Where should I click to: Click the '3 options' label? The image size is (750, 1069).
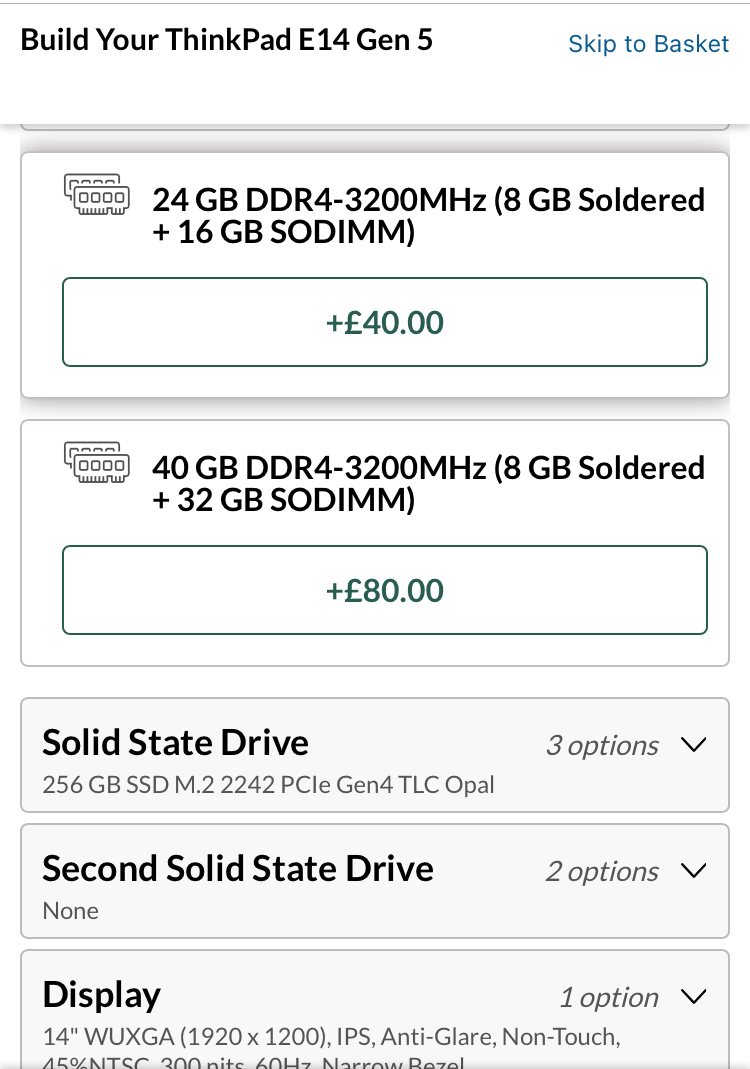pos(602,746)
